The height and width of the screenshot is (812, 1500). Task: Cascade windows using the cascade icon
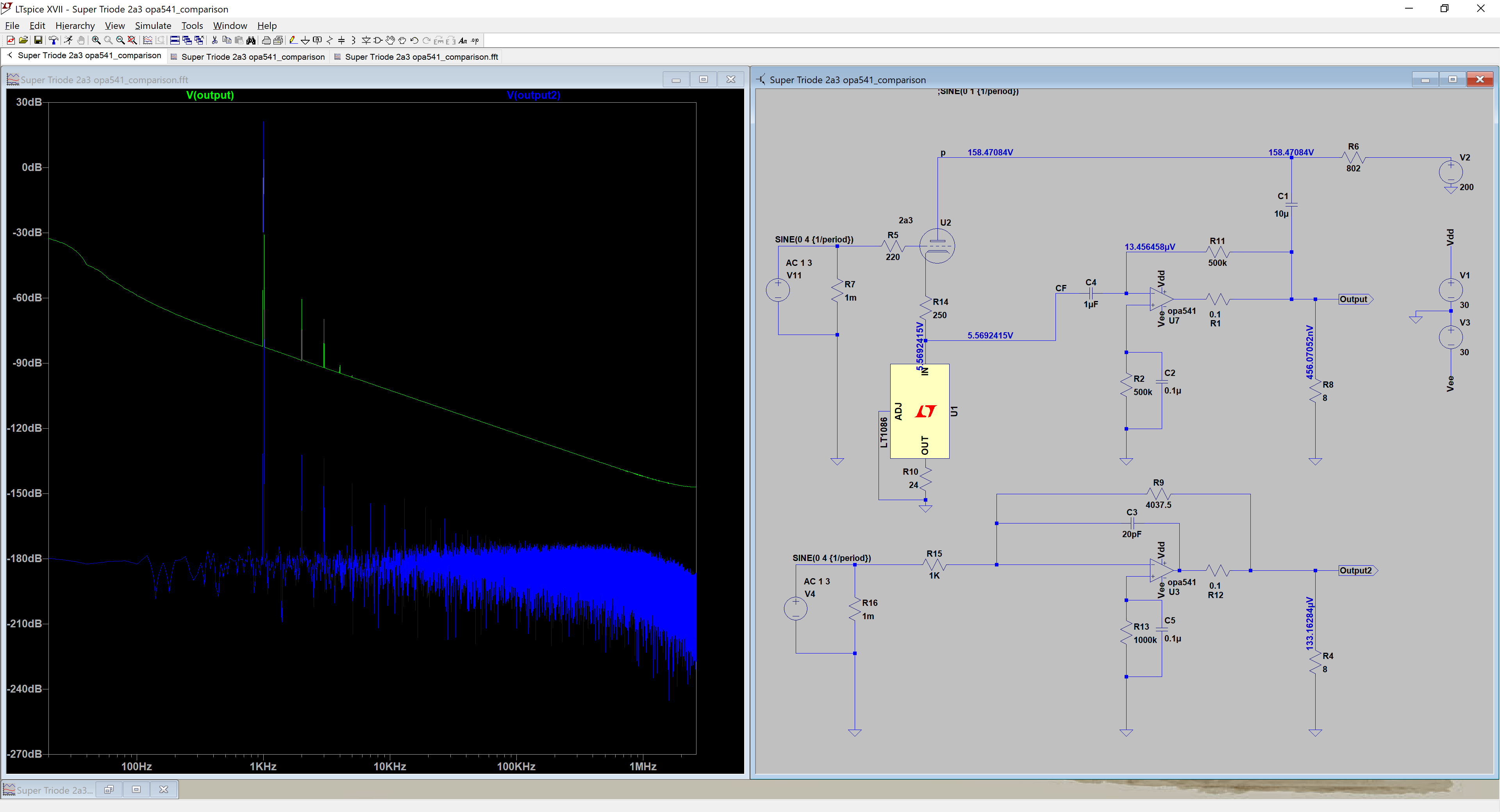tap(187, 40)
